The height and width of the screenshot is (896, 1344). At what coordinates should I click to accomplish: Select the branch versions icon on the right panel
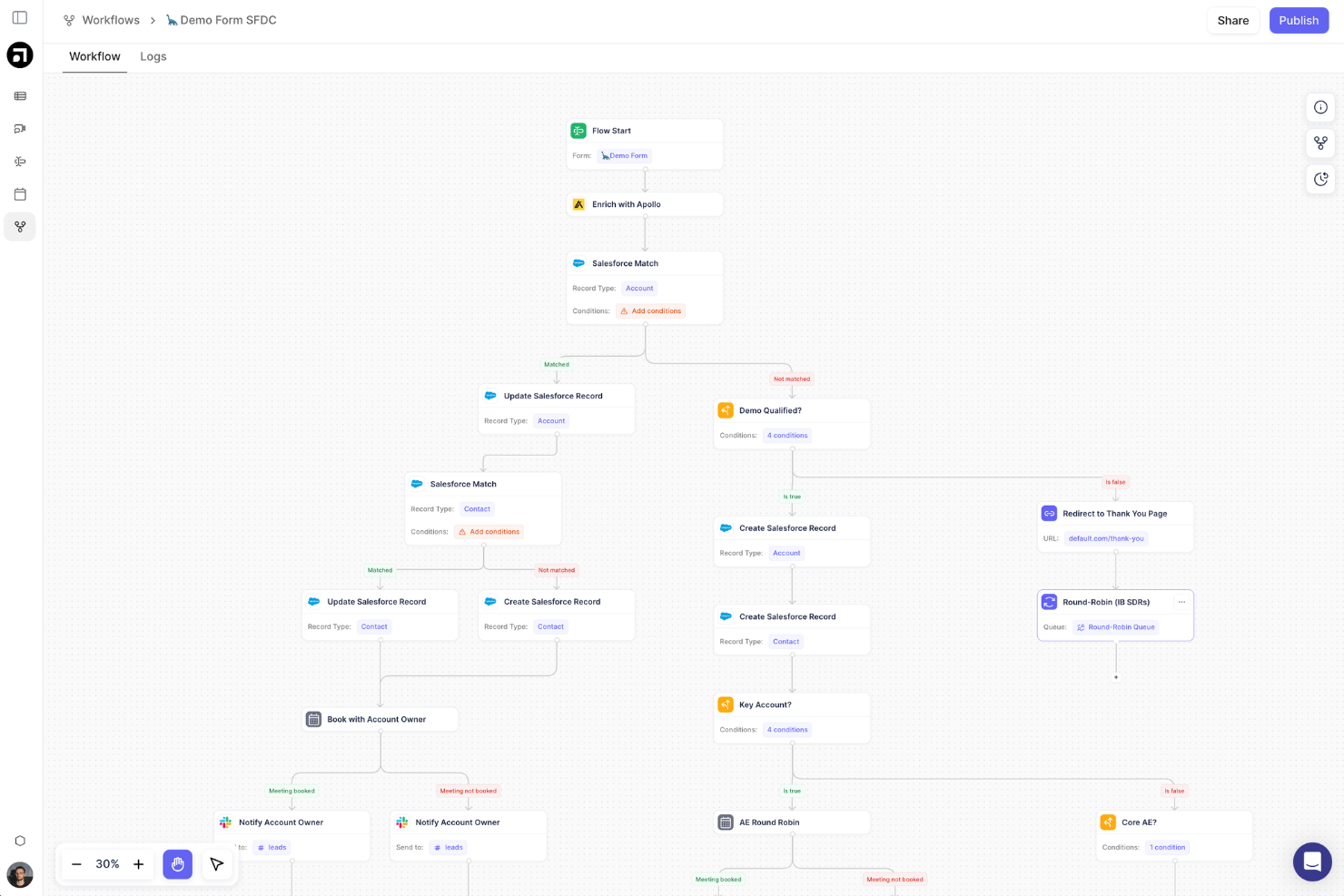click(x=1320, y=143)
